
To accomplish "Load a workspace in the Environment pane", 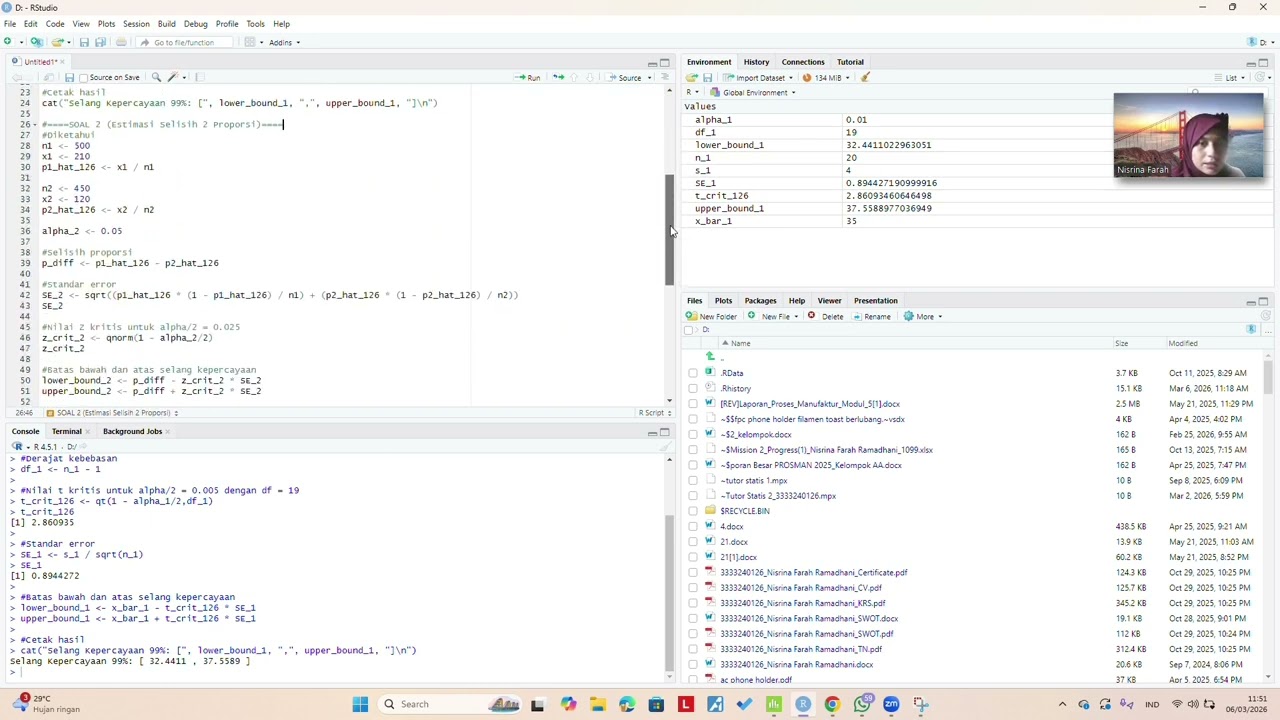I will point(691,77).
